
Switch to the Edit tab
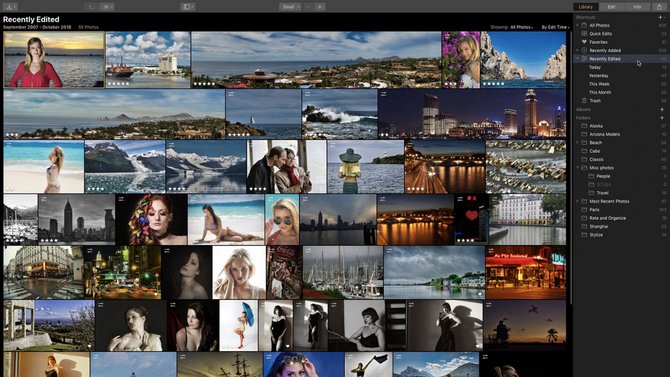click(x=611, y=7)
